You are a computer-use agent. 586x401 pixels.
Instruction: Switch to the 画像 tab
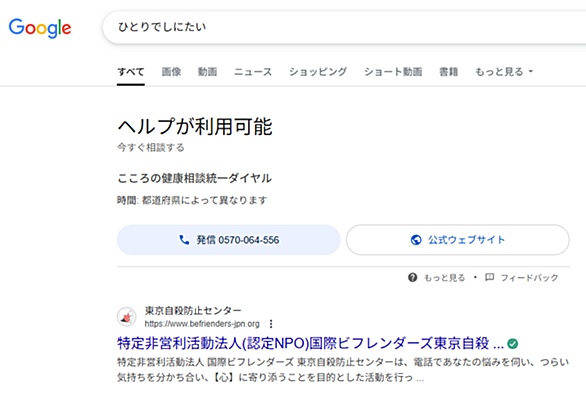[x=172, y=71]
